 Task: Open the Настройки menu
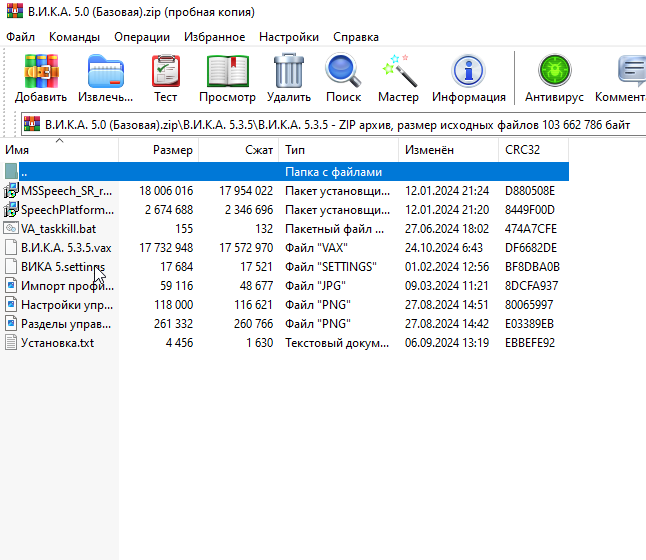(x=289, y=37)
